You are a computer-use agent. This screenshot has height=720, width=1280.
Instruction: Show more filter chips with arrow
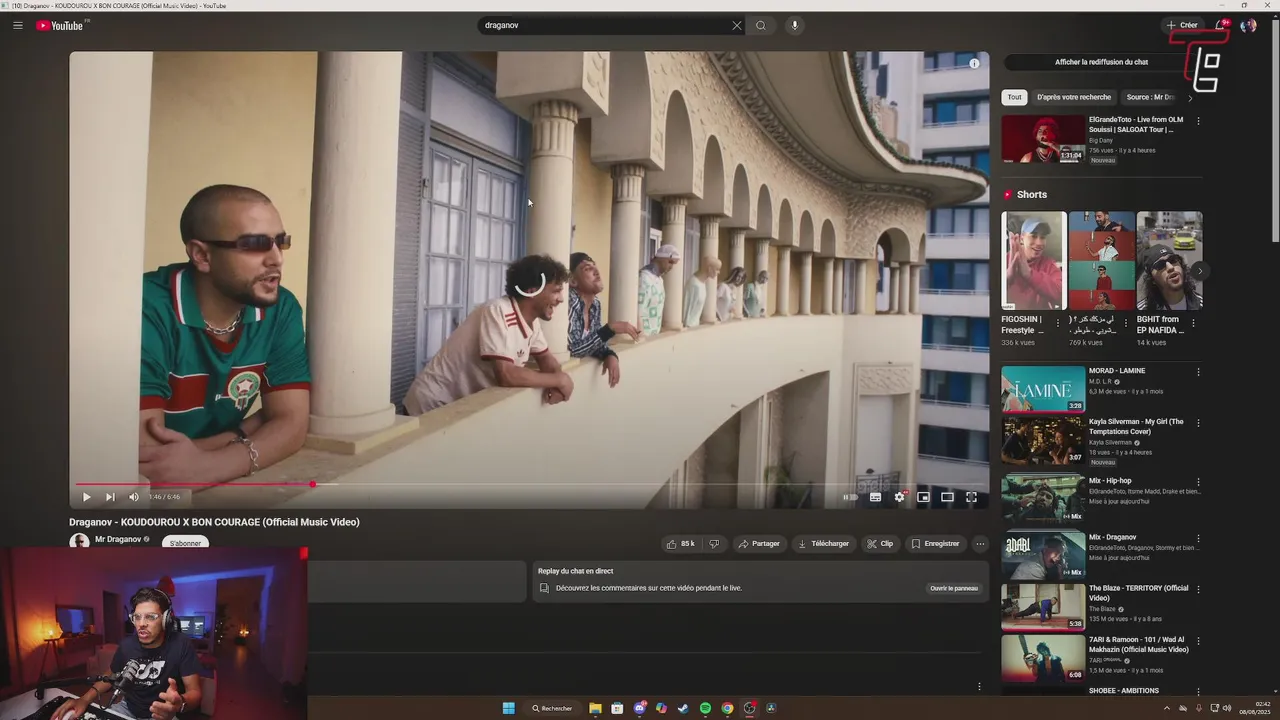[1190, 97]
